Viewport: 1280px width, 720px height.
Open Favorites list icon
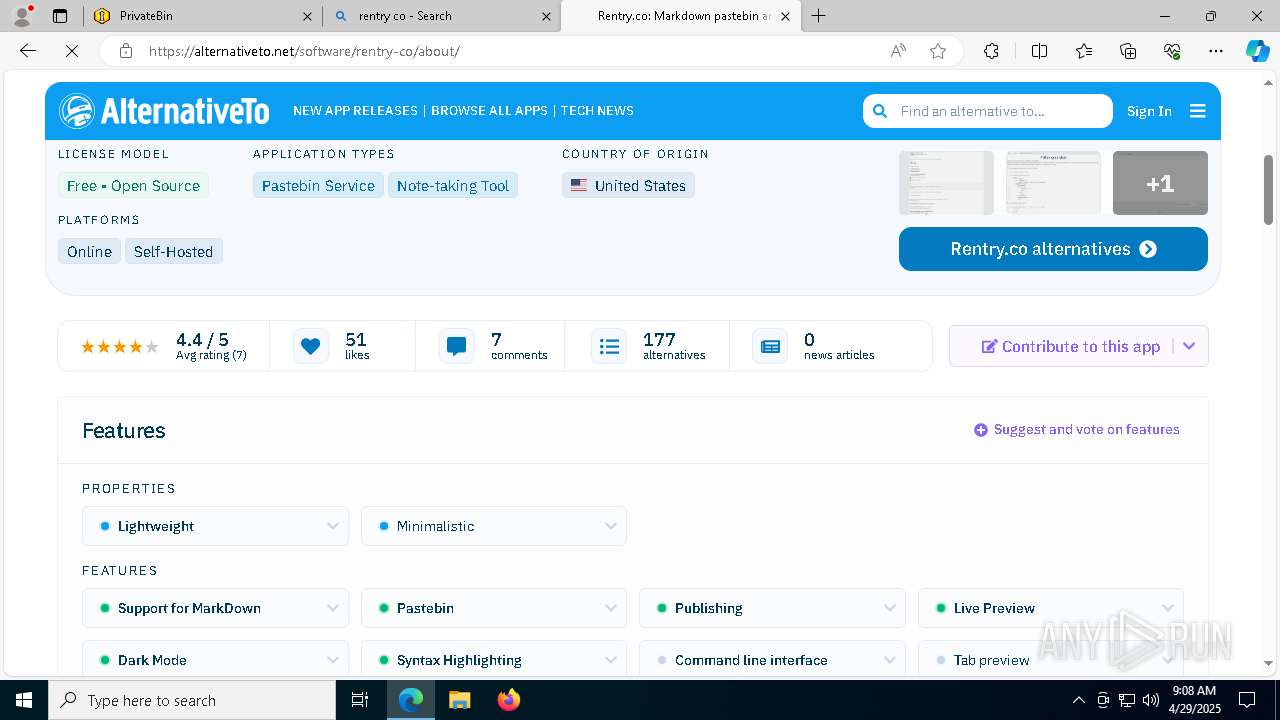pyautogui.click(x=1084, y=51)
